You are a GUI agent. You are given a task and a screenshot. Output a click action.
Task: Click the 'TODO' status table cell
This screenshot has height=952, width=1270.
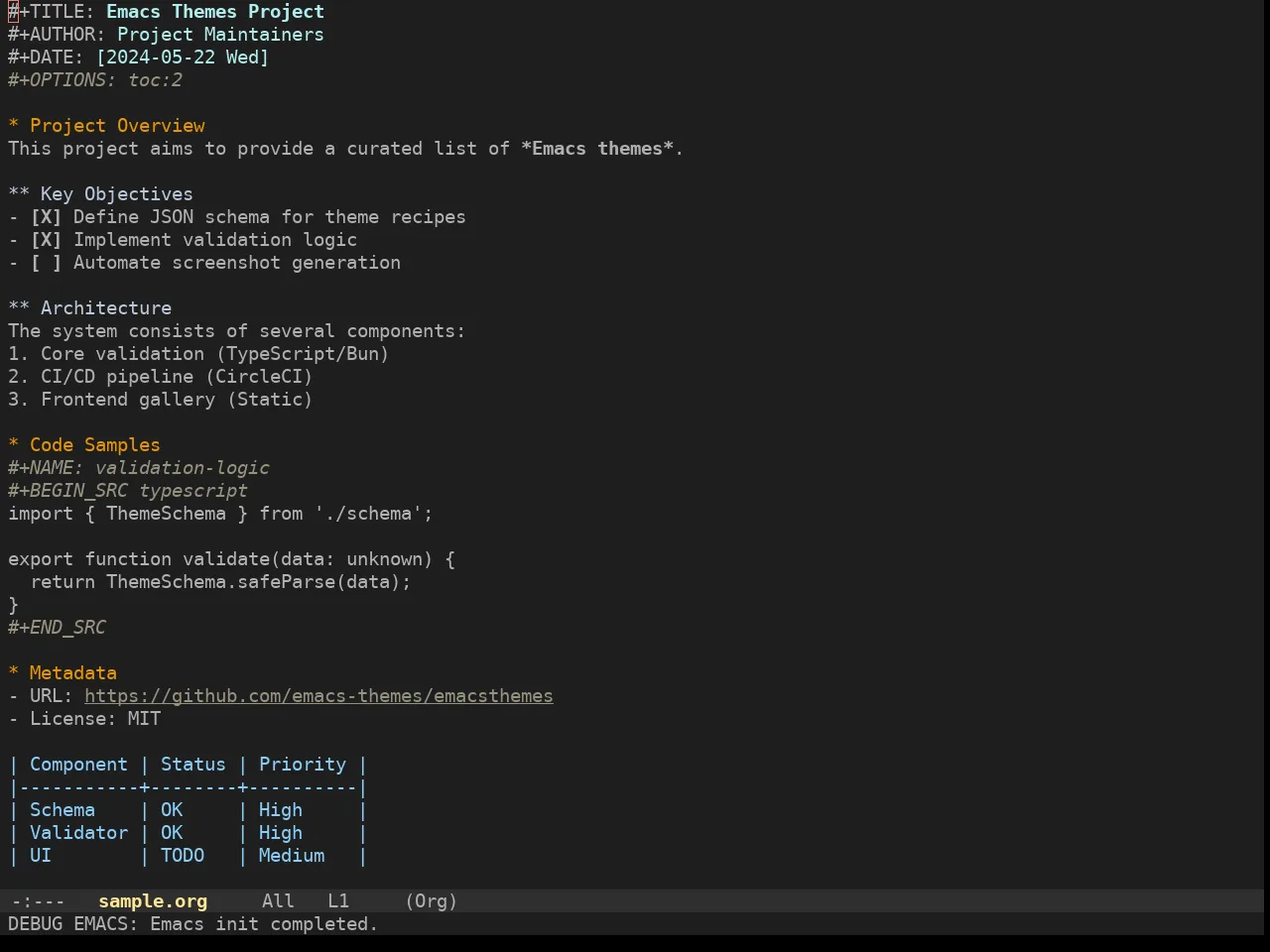click(183, 856)
